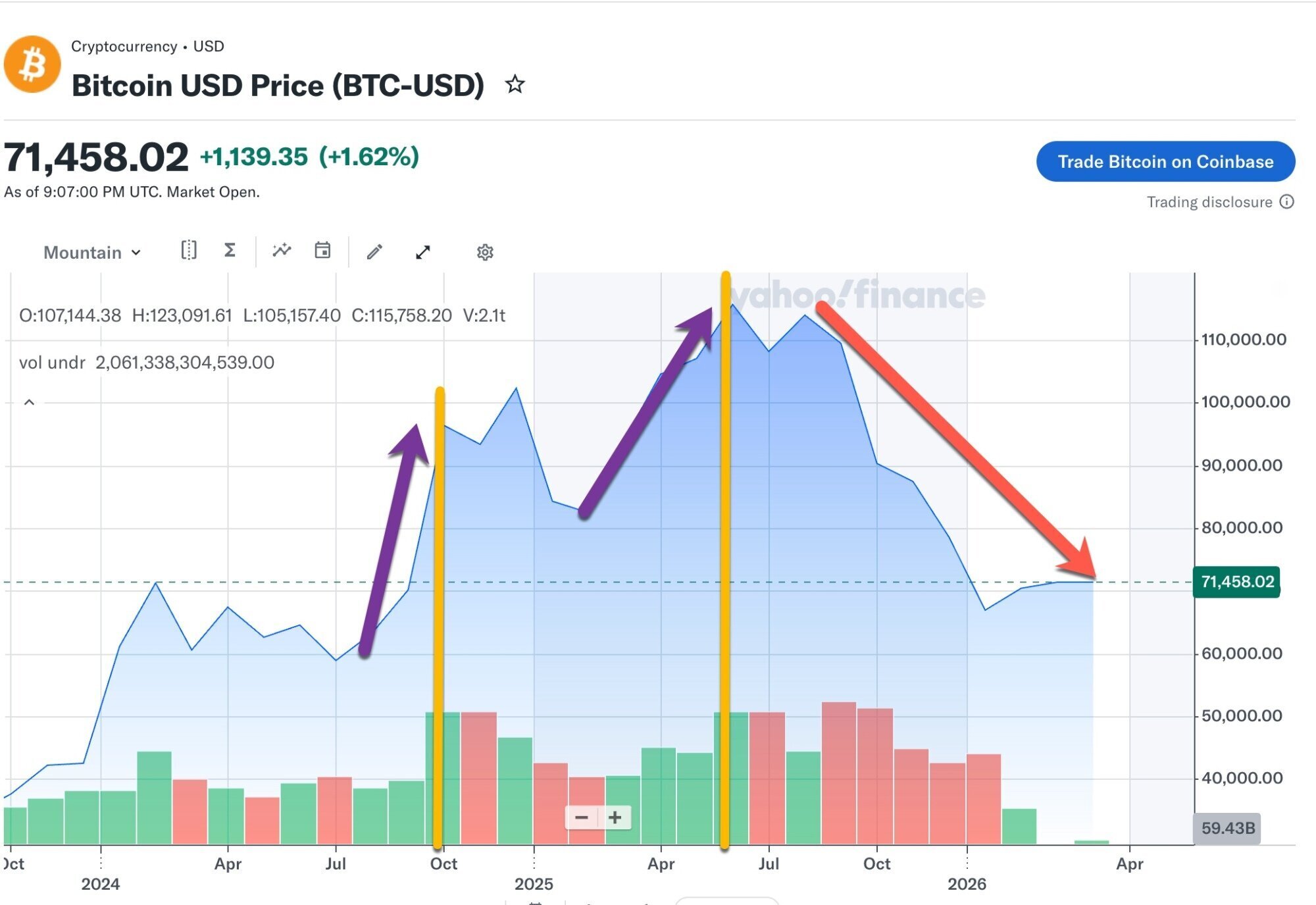Image resolution: width=1316 pixels, height=905 pixels.
Task: Click the 59.43B volume label
Action: 1227,828
